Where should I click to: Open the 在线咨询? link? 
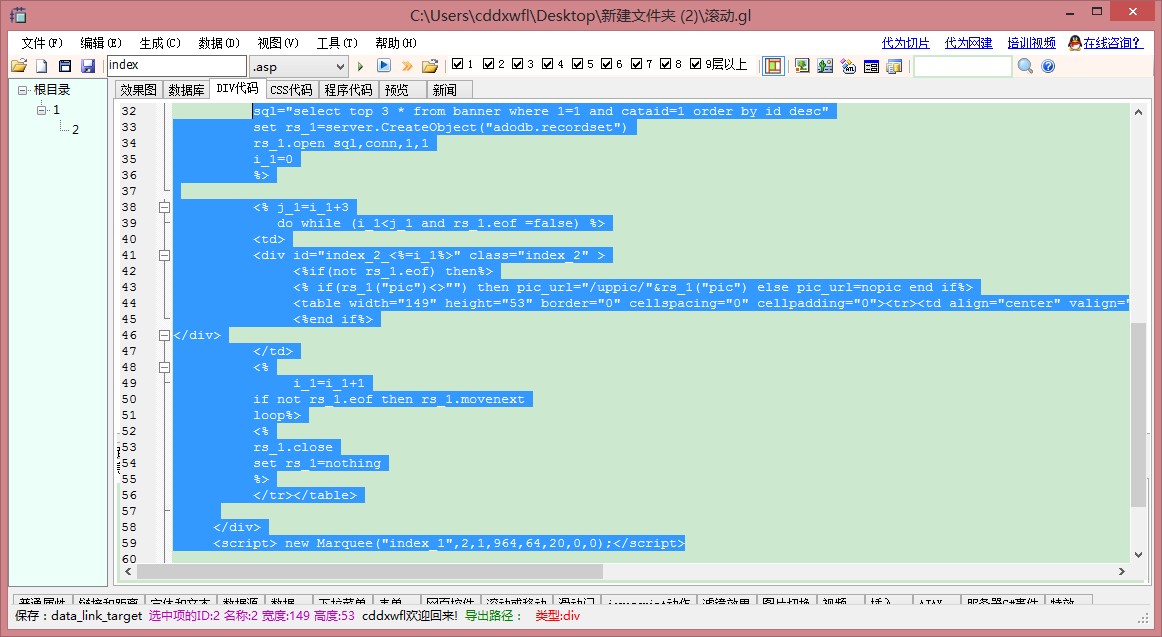[x=1113, y=43]
